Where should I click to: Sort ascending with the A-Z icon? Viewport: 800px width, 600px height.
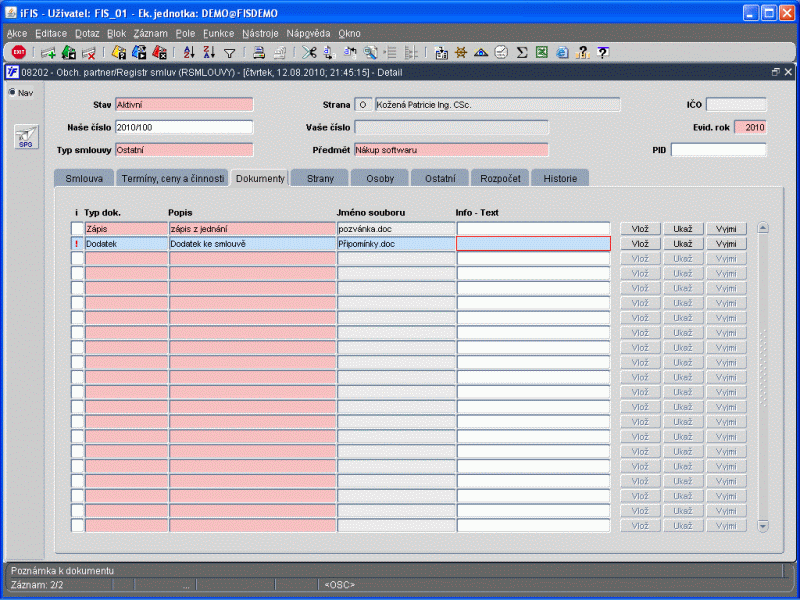(x=189, y=52)
